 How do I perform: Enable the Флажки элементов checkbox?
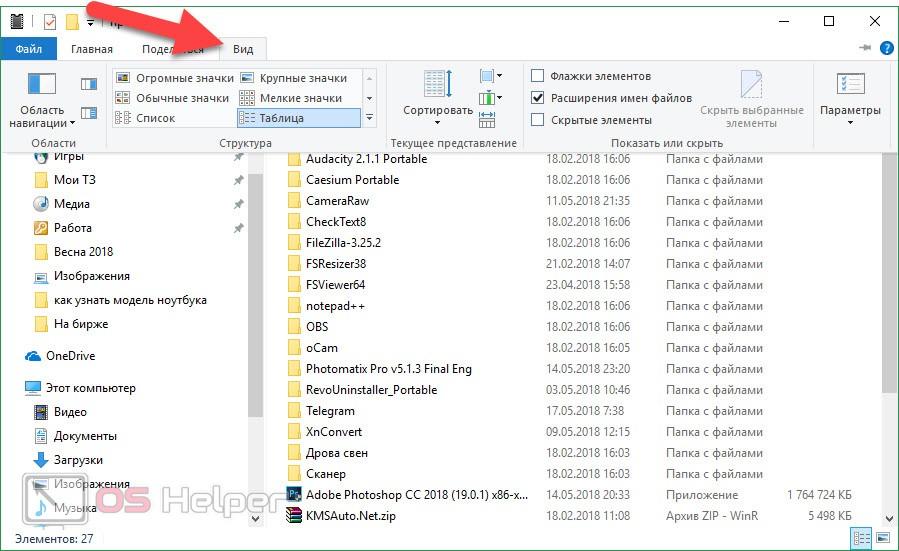538,76
